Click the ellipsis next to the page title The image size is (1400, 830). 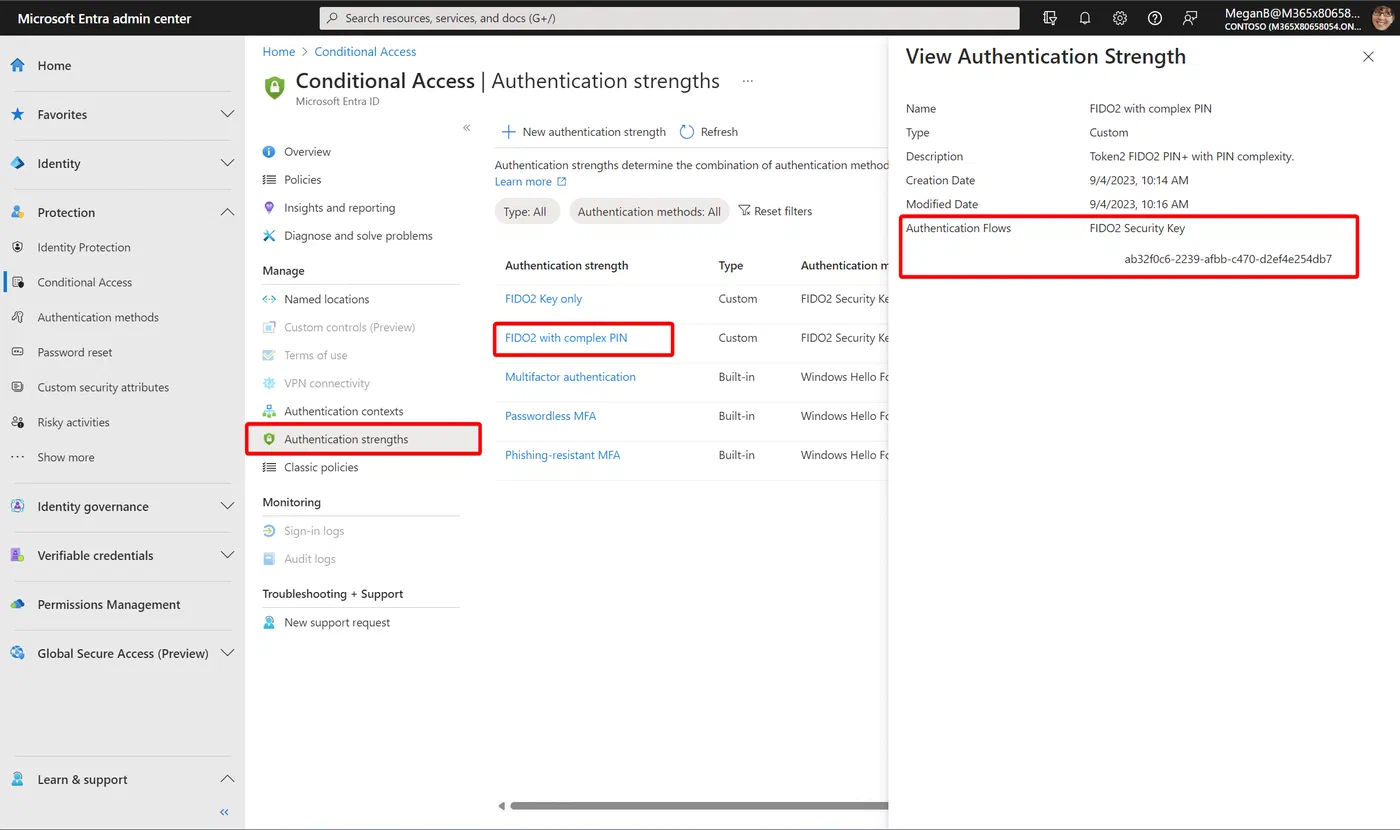click(x=747, y=81)
